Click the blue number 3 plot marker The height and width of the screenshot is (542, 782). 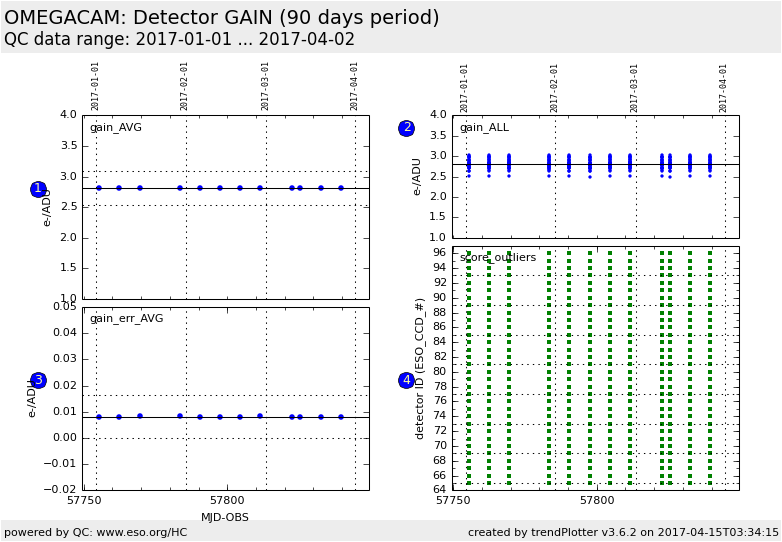tap(38, 380)
